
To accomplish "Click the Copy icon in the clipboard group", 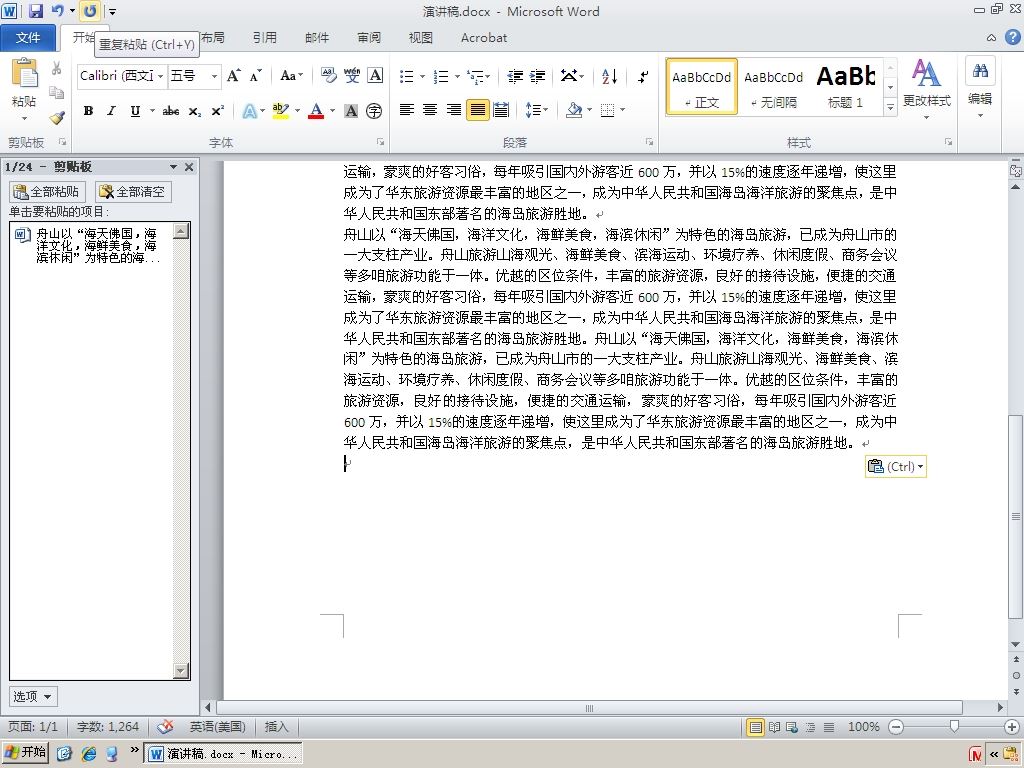I will tap(56, 93).
